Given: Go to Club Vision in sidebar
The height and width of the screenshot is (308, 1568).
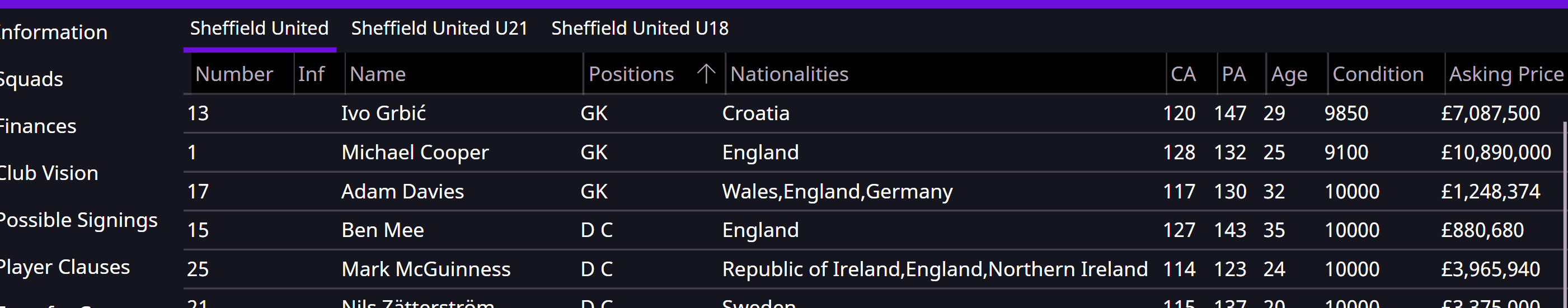Looking at the screenshot, I should 49,173.
